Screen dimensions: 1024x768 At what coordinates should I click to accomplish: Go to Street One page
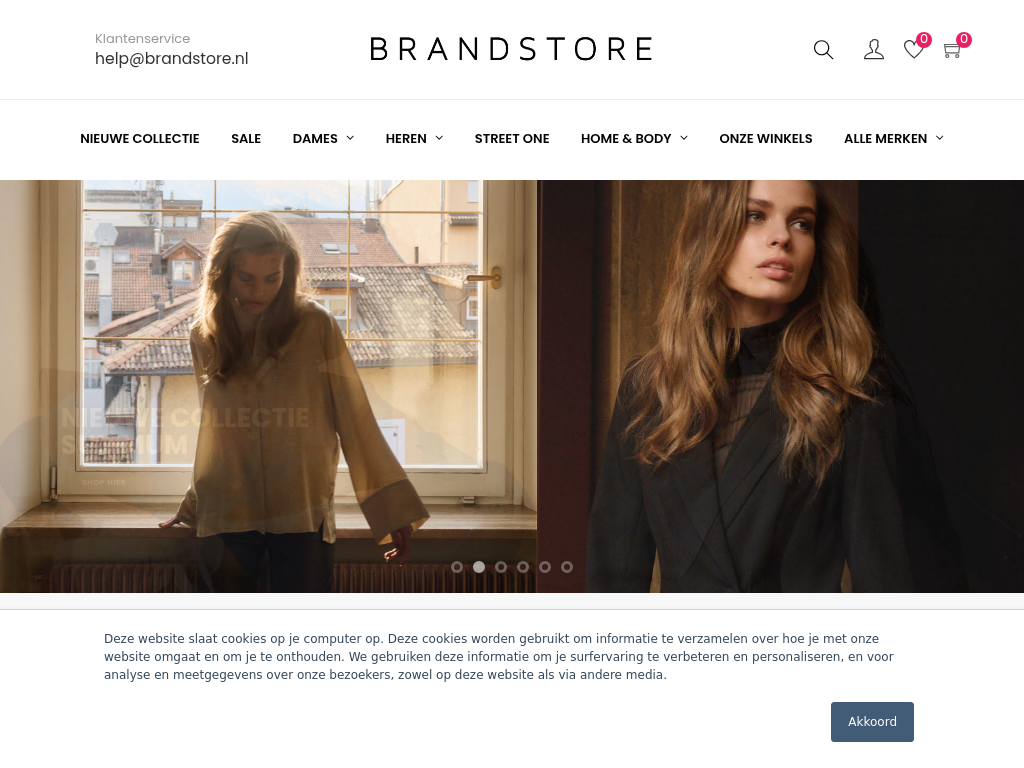coord(512,138)
